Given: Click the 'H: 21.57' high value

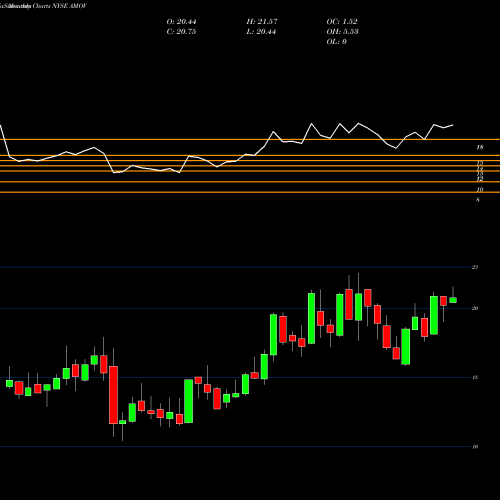Looking at the screenshot, I should (x=262, y=22).
